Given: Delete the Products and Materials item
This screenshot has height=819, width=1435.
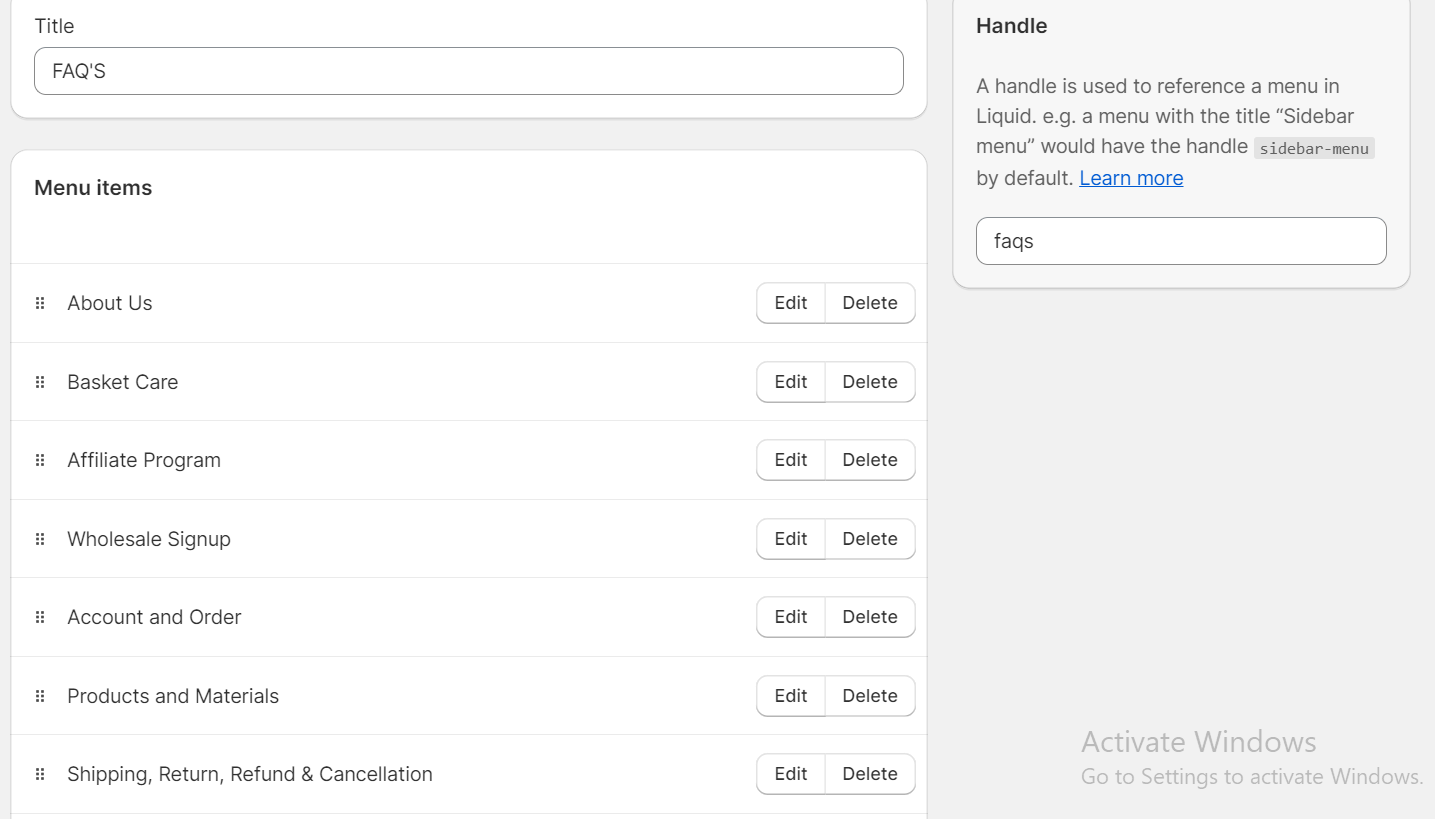Looking at the screenshot, I should [x=869, y=696].
